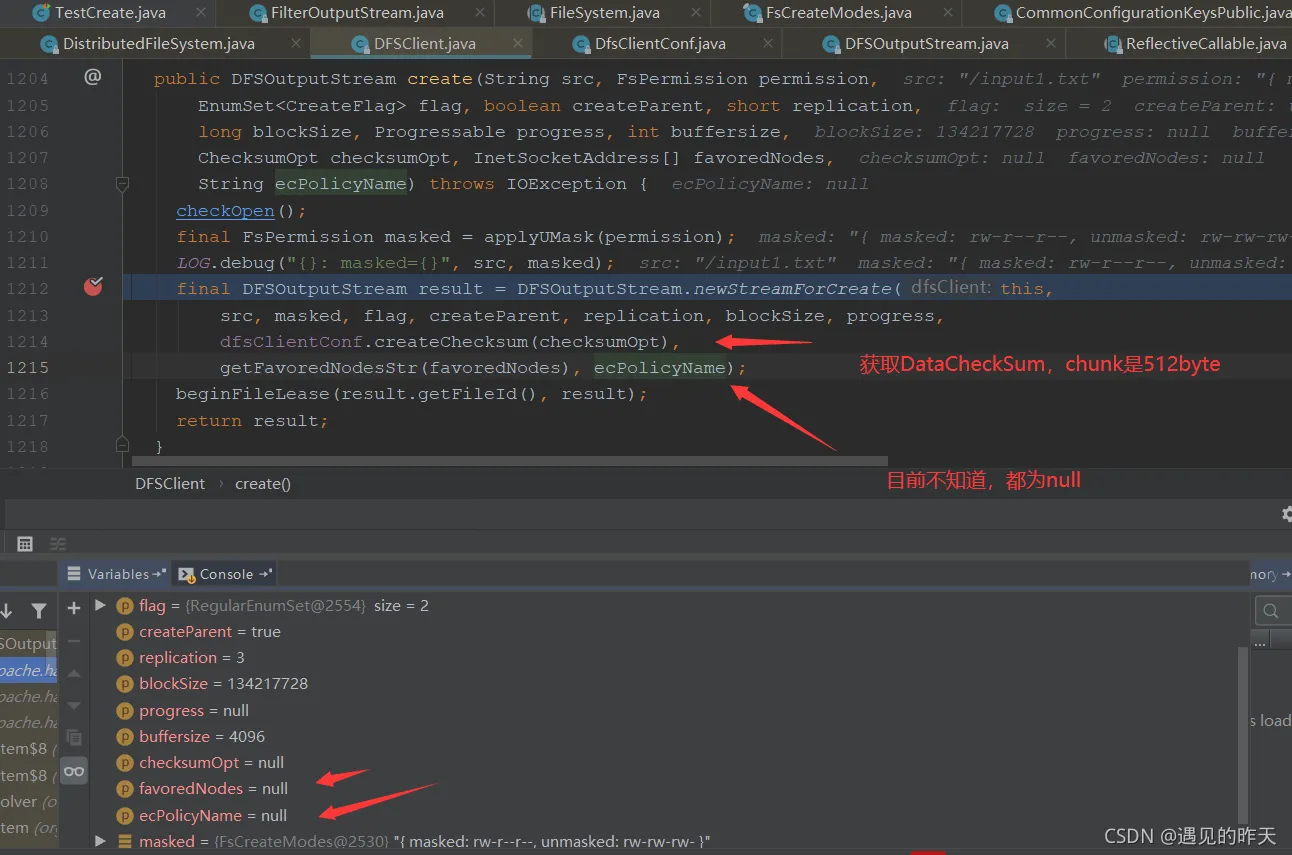Add a new watch with the plus icon
The height and width of the screenshot is (855, 1292).
73,608
